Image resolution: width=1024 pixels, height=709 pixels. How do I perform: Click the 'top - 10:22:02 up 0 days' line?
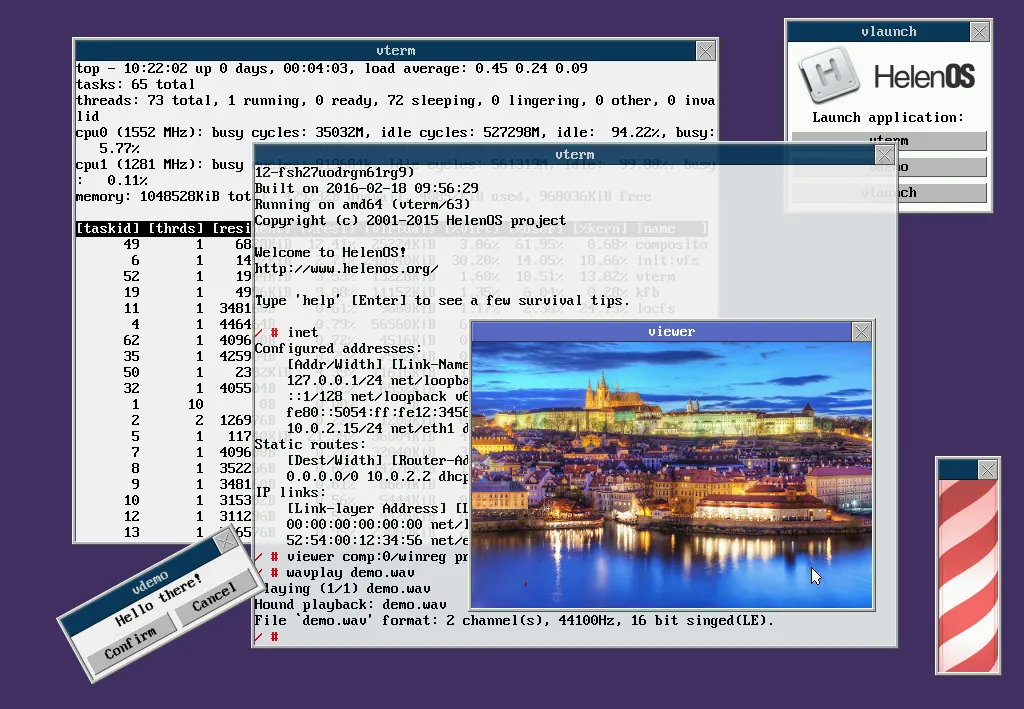pyautogui.click(x=332, y=69)
